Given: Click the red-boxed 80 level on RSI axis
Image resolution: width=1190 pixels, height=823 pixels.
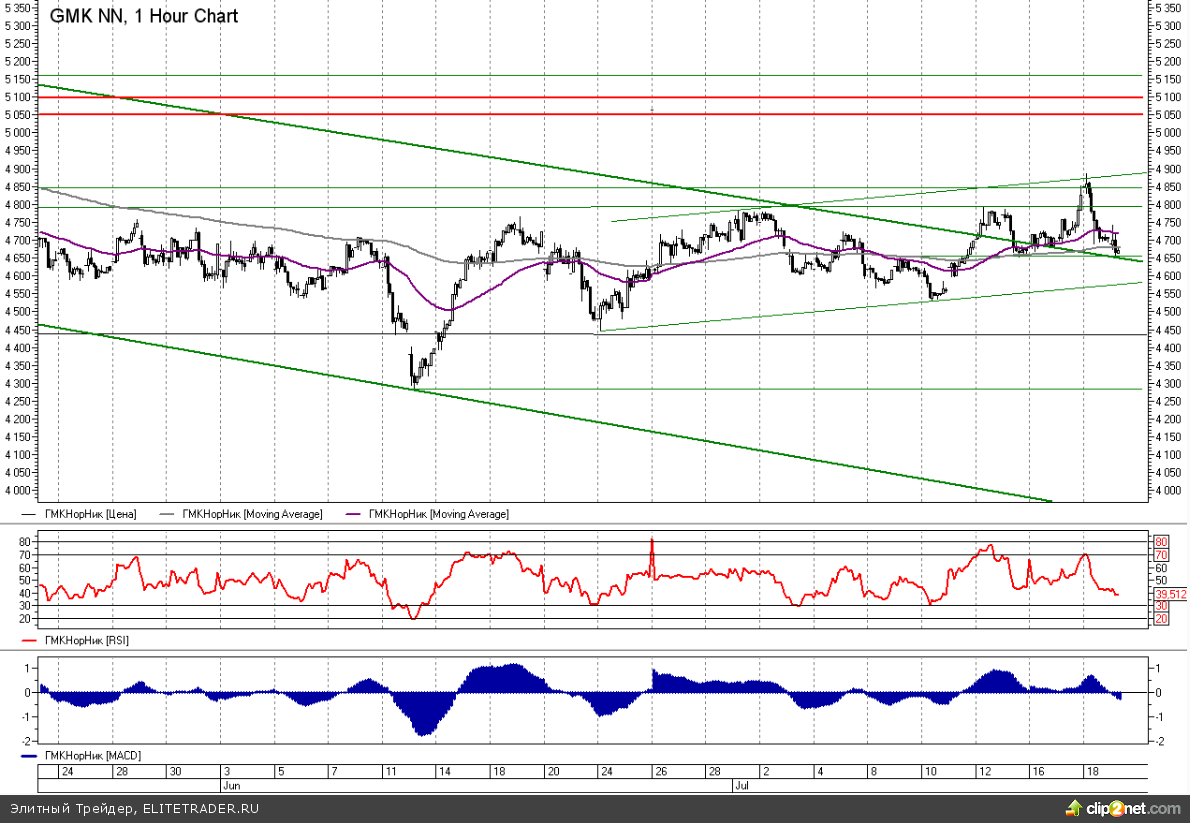Looking at the screenshot, I should (1161, 541).
